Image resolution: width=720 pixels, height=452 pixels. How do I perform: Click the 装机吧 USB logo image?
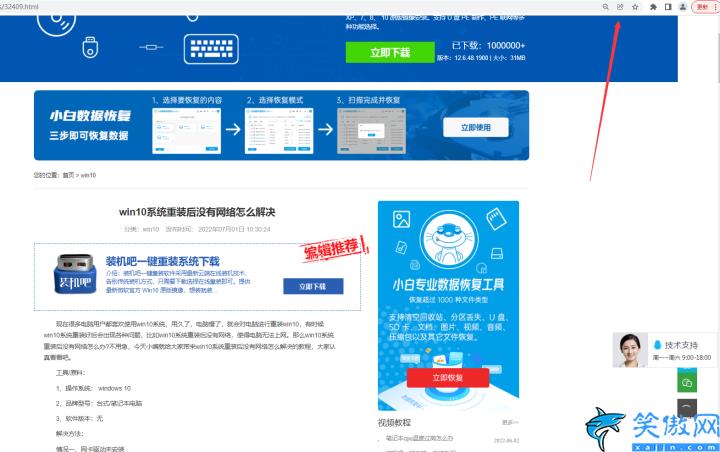(x=75, y=274)
